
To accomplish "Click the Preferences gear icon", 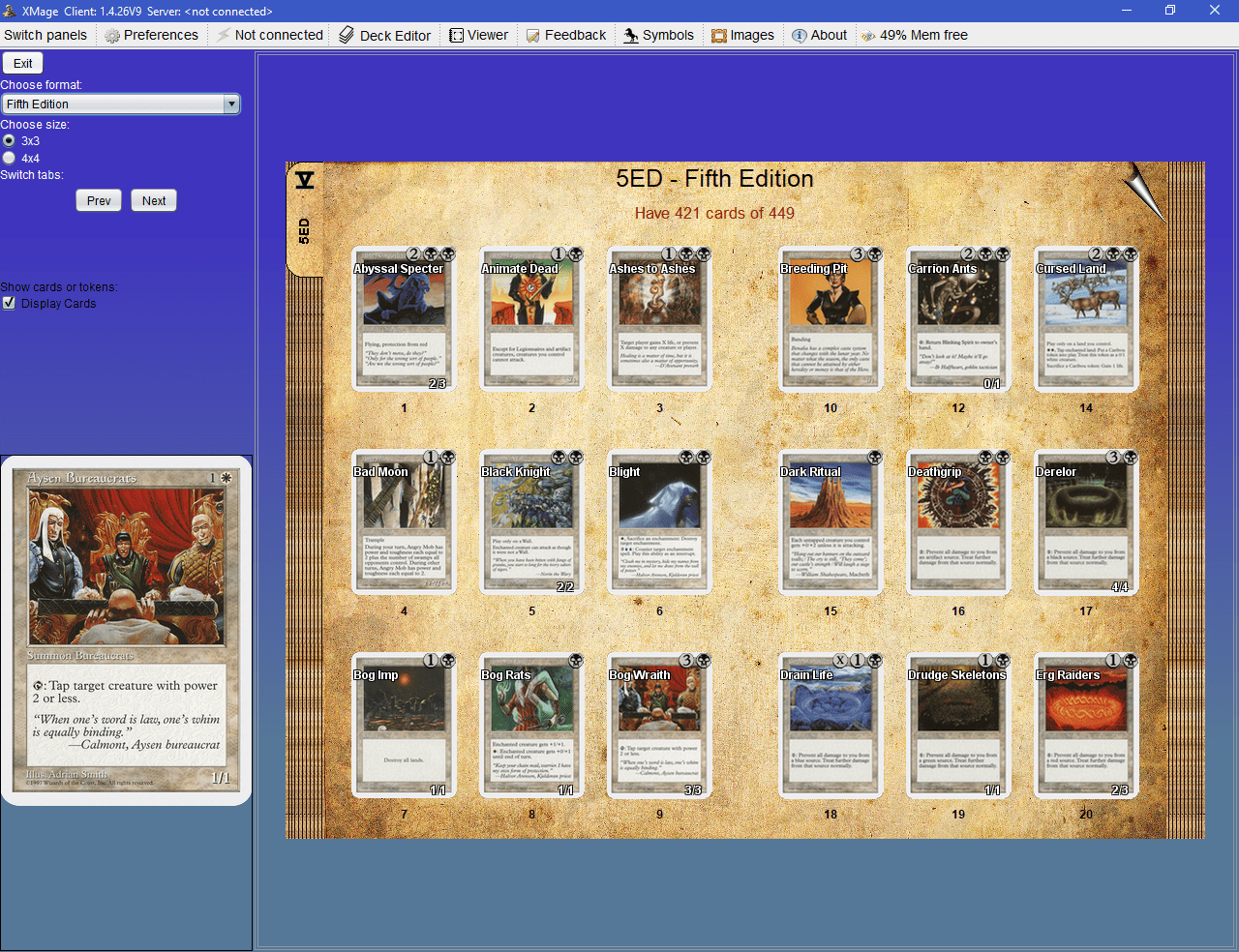I will [x=113, y=36].
